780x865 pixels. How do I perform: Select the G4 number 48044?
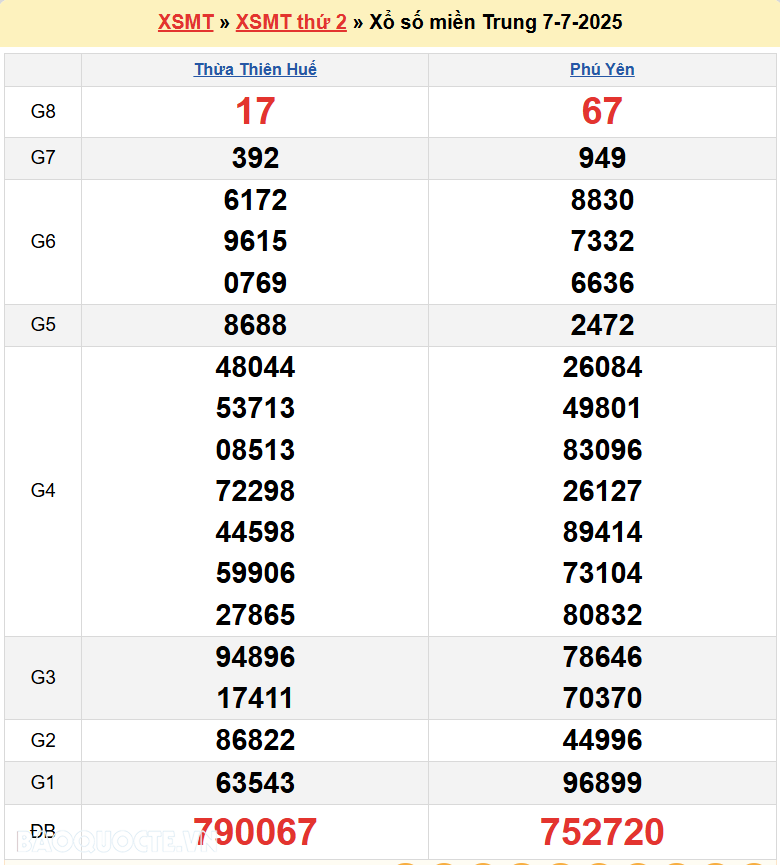[x=255, y=367]
